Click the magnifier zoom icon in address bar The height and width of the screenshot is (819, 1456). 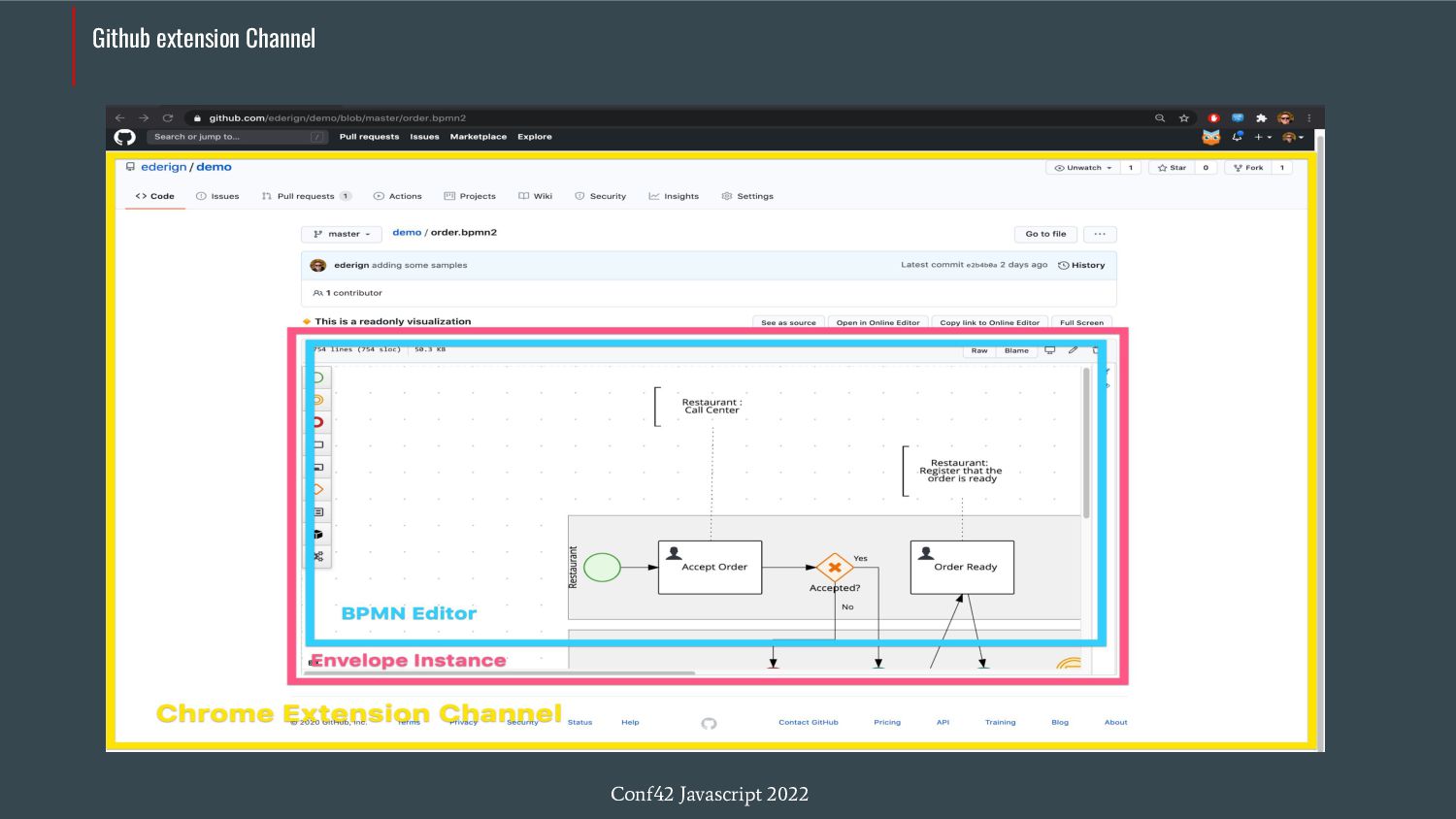pyautogui.click(x=1160, y=118)
